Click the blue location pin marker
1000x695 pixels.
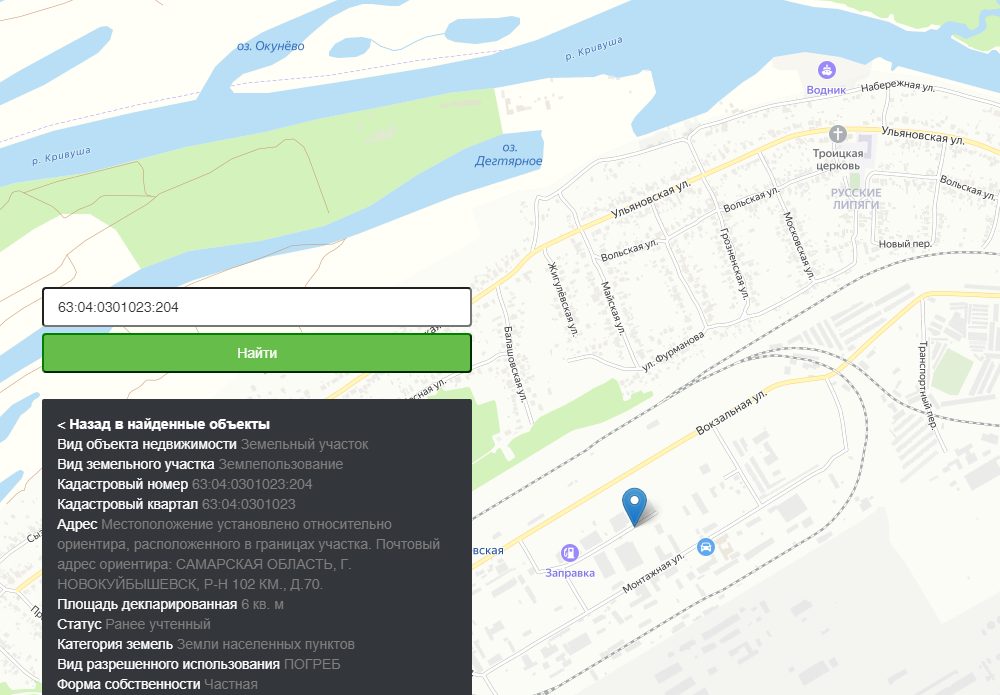pyautogui.click(x=634, y=507)
